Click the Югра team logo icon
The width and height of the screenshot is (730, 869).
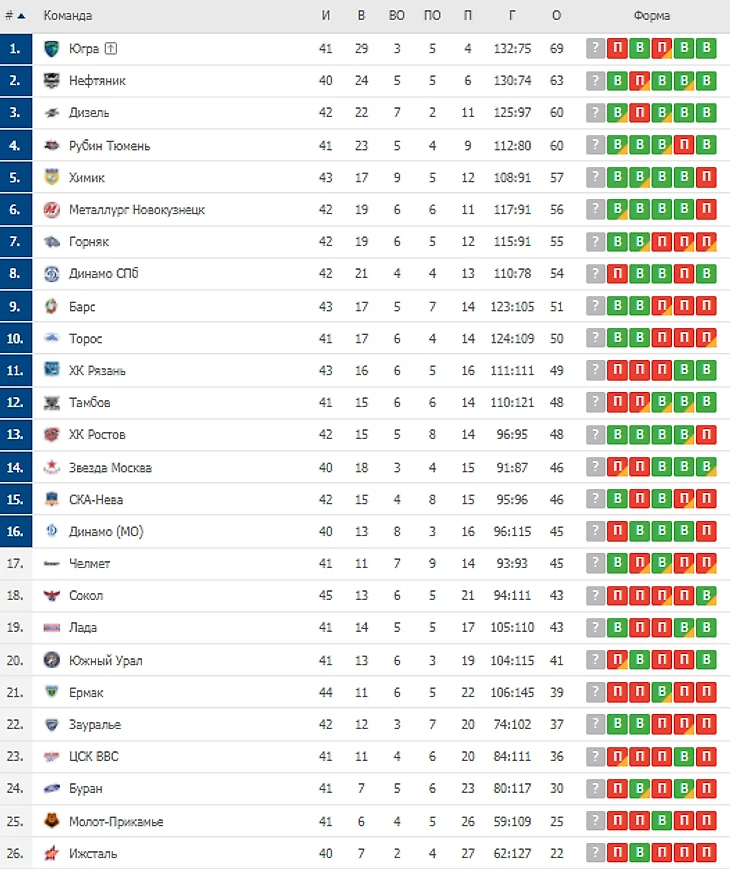tap(52, 49)
